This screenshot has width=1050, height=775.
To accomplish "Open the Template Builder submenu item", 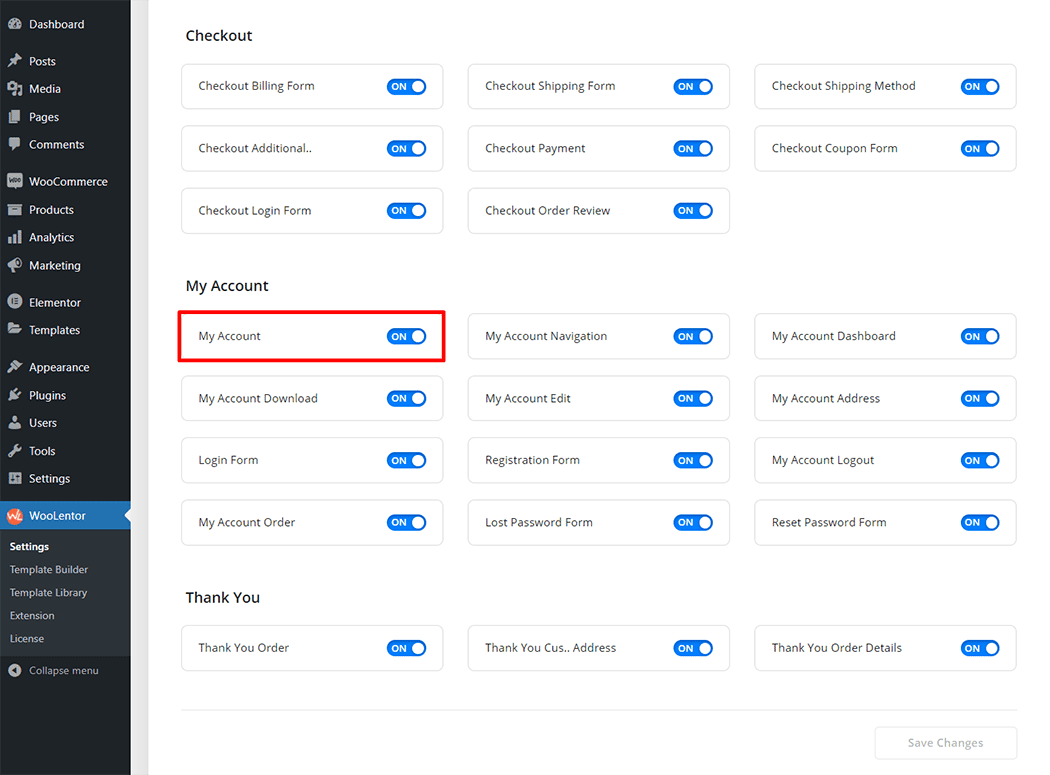I will coord(49,570).
